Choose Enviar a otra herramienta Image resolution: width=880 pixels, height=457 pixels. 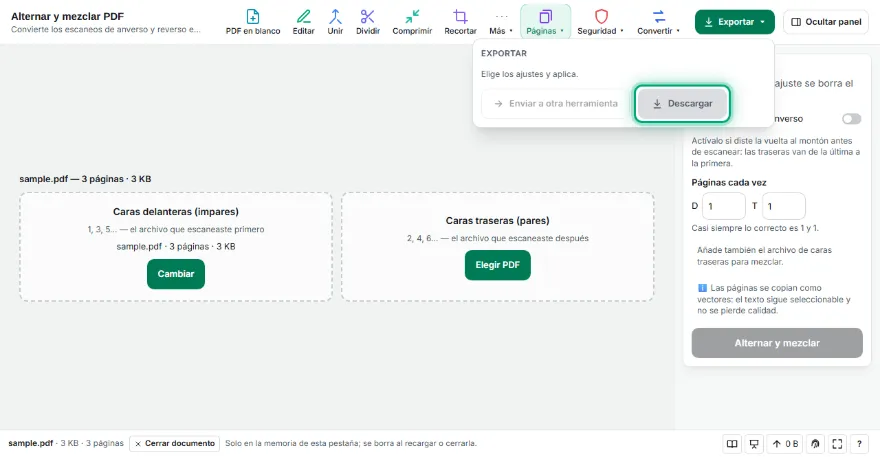[556, 103]
